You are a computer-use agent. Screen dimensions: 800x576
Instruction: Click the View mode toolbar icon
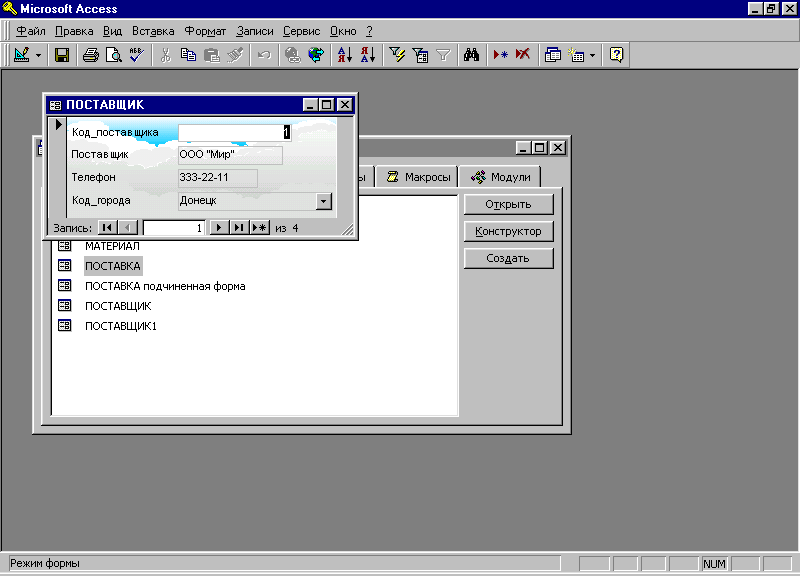pos(21,55)
